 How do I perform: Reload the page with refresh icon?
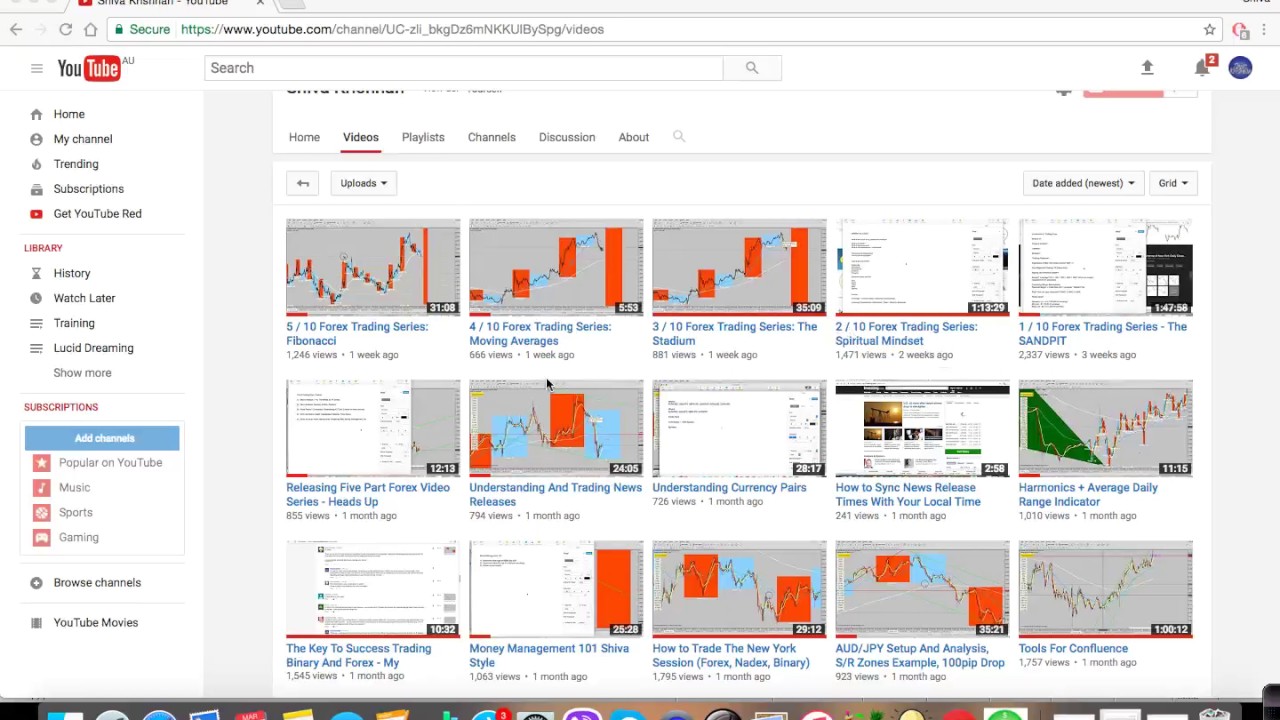pyautogui.click(x=65, y=29)
